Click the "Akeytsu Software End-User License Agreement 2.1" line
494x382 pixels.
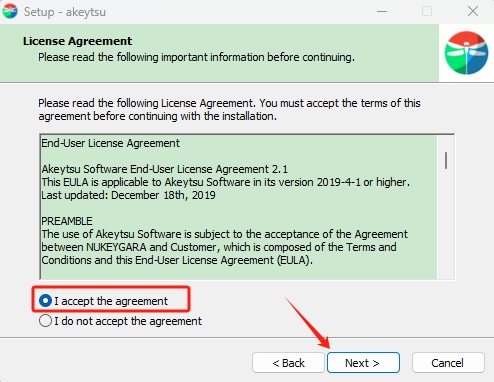[x=164, y=169]
